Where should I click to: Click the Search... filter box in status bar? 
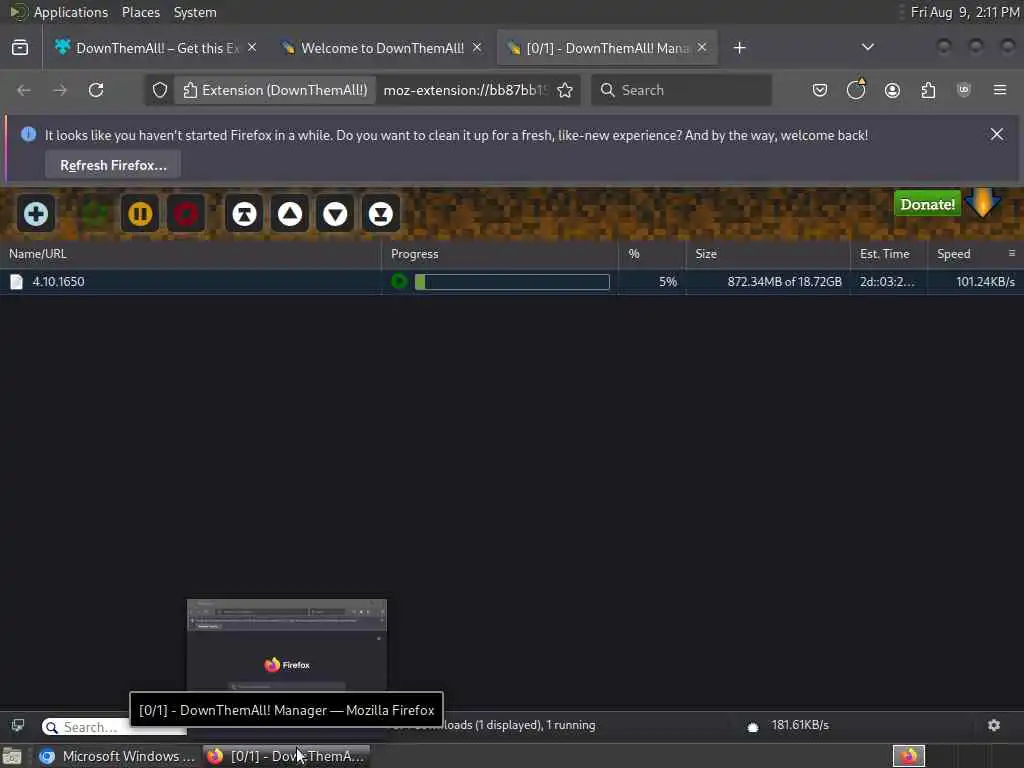[x=114, y=727]
